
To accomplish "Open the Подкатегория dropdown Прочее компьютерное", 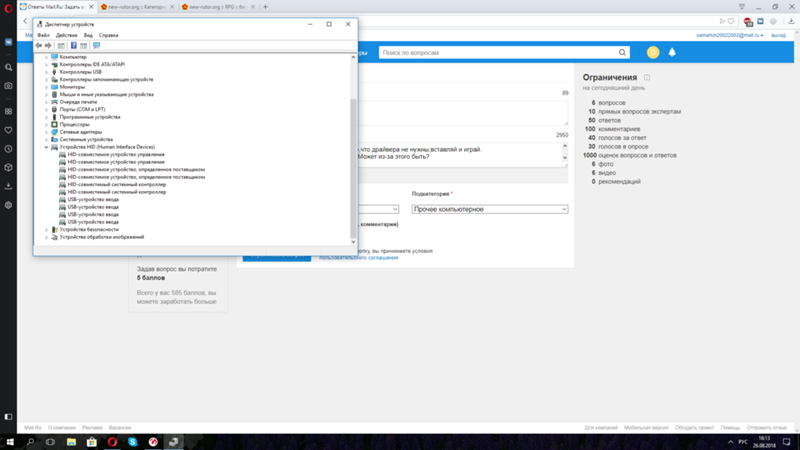I will click(x=490, y=209).
